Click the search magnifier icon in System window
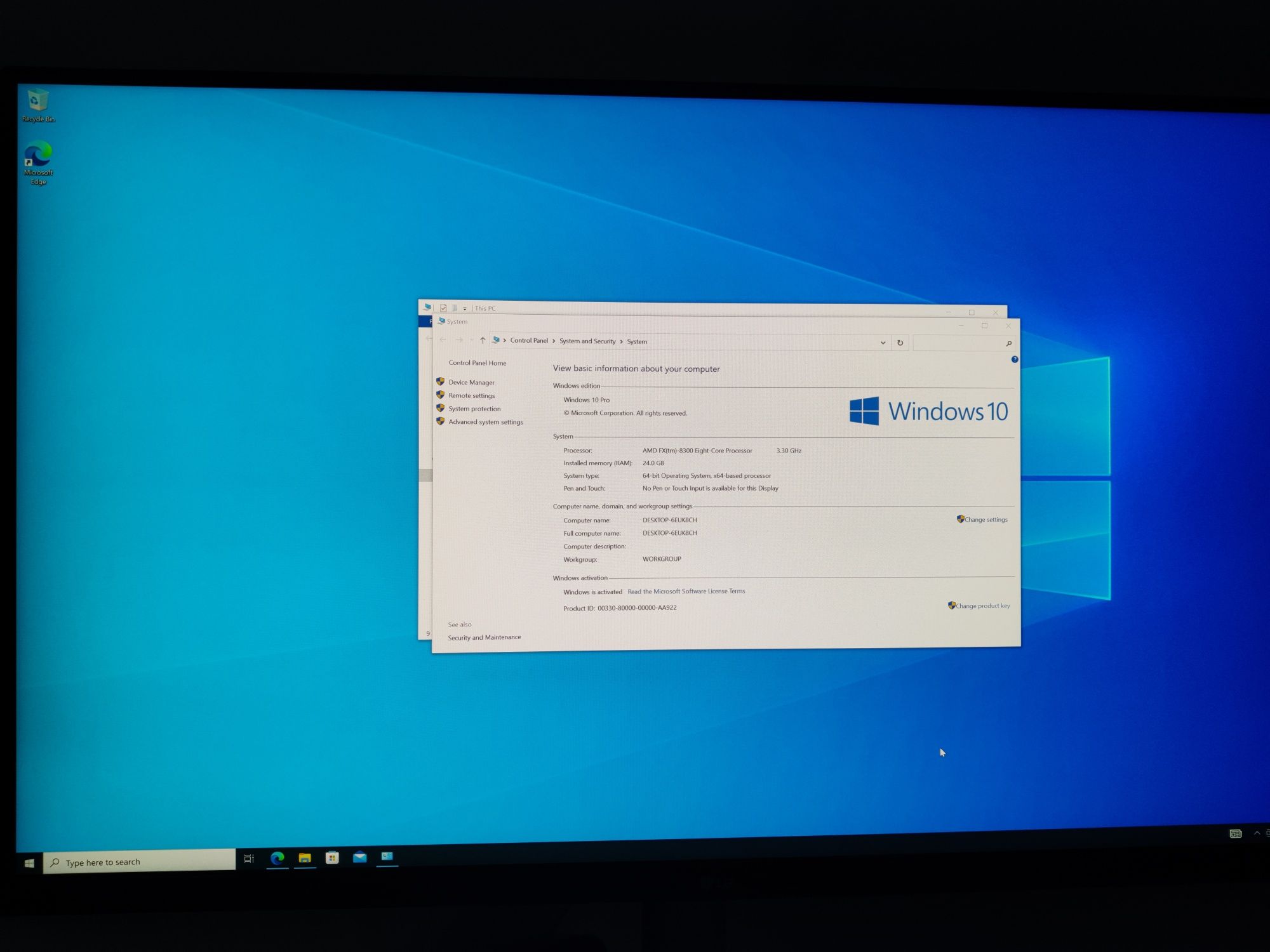 coord(1008,343)
